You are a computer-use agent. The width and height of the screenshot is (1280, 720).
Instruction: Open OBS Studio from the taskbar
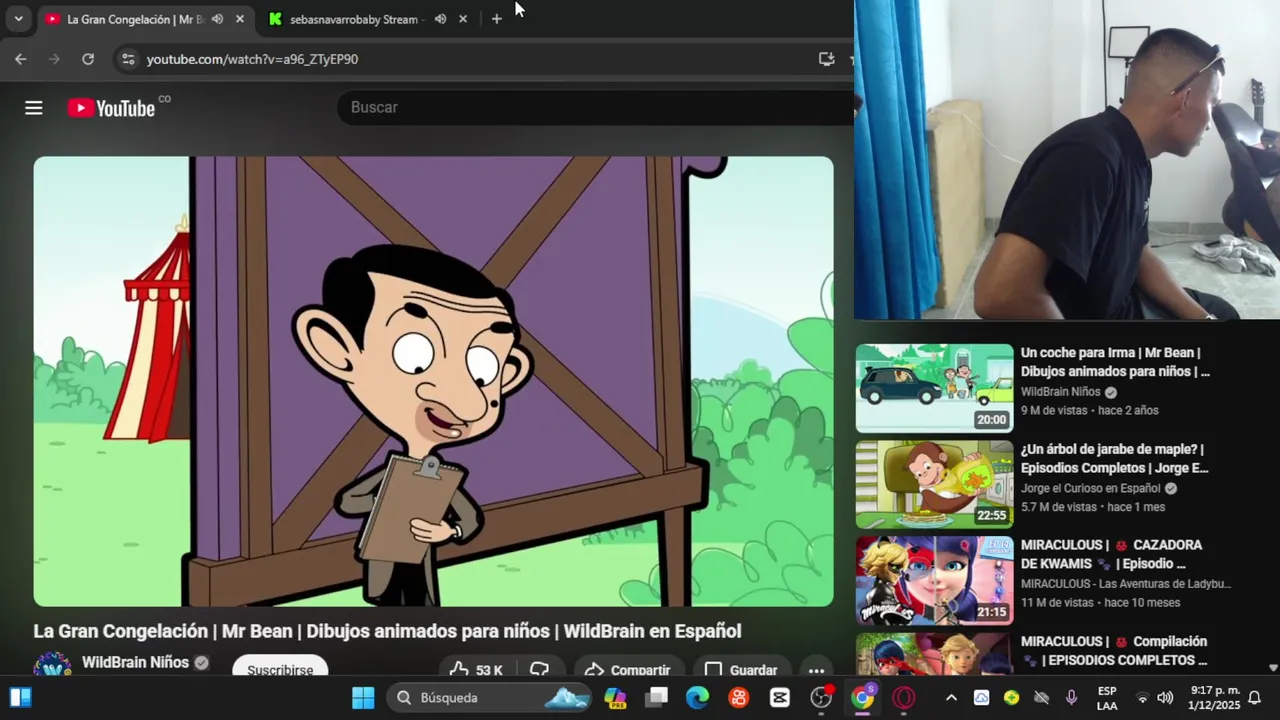pos(821,698)
